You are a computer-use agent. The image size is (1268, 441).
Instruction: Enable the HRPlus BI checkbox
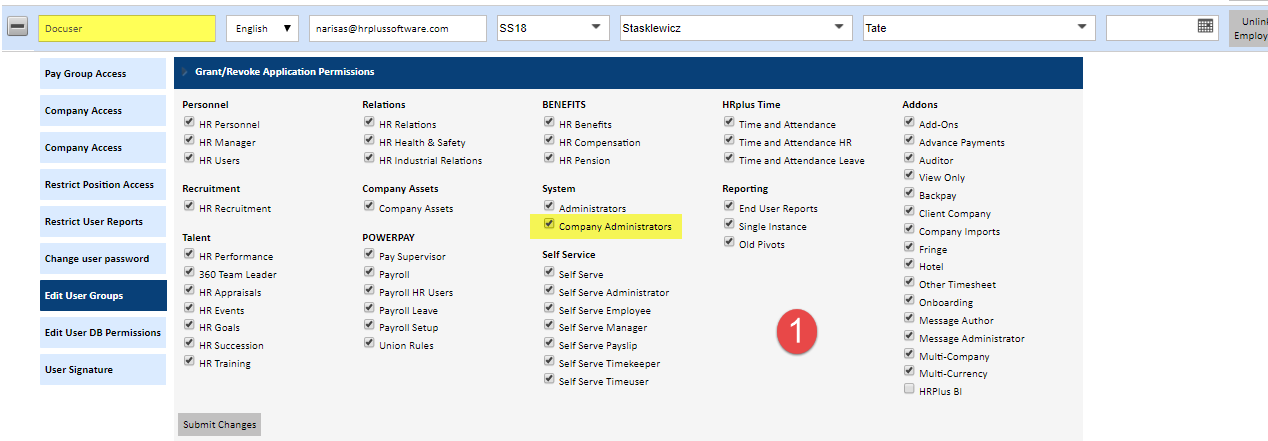coord(909,389)
